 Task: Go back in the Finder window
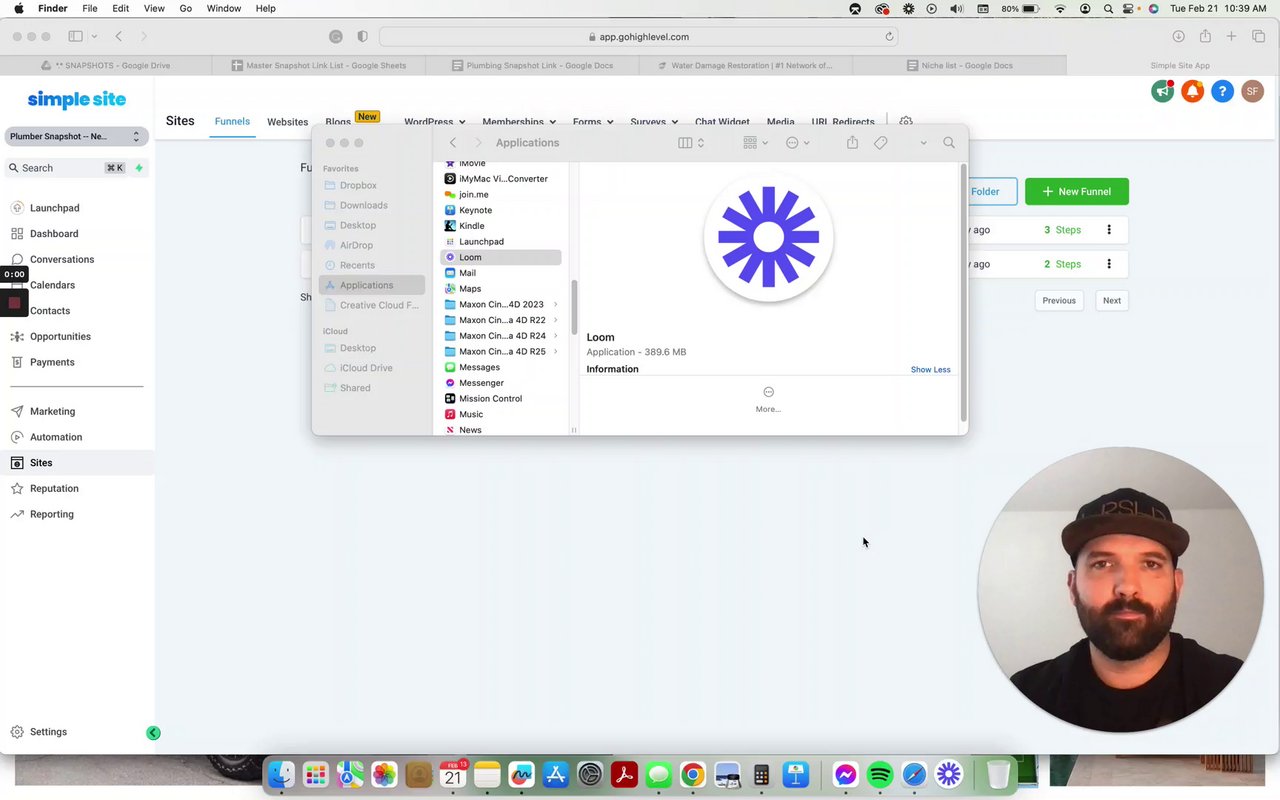pyautogui.click(x=453, y=143)
